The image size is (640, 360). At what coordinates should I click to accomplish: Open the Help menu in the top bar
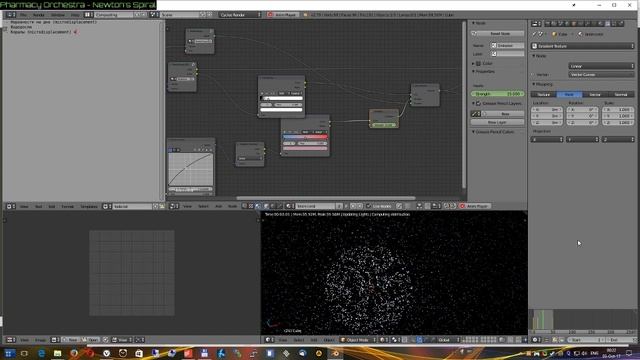pyautogui.click(x=75, y=15)
